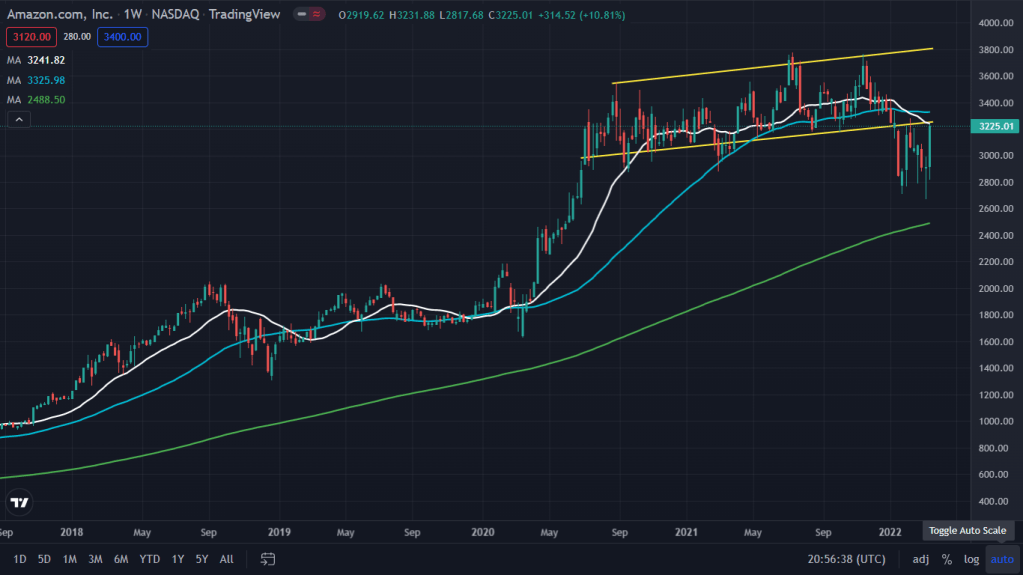Select the 1D time range
The image size is (1023, 575).
(20, 559)
